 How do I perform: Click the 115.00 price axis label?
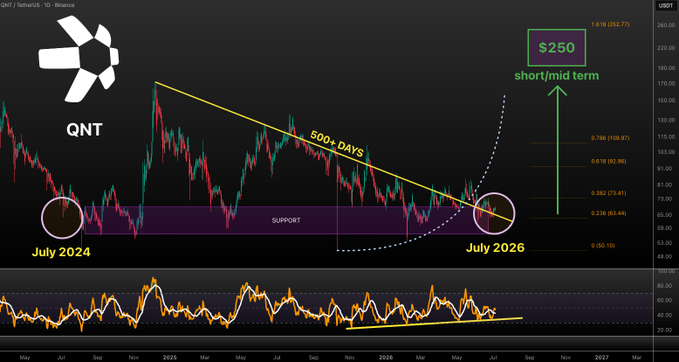pos(666,137)
